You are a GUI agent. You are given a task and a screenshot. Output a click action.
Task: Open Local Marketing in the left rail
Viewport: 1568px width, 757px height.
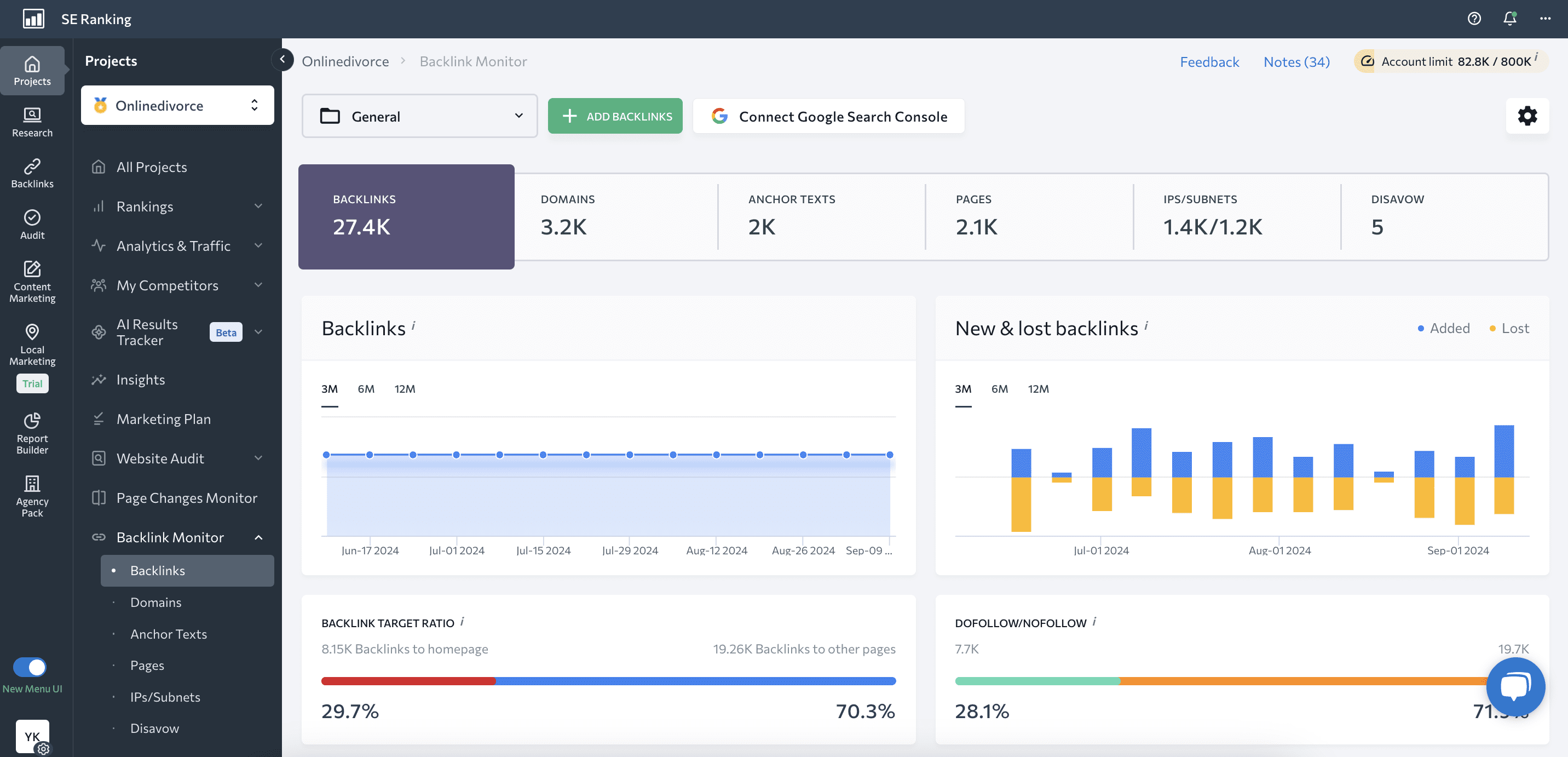pyautogui.click(x=32, y=345)
